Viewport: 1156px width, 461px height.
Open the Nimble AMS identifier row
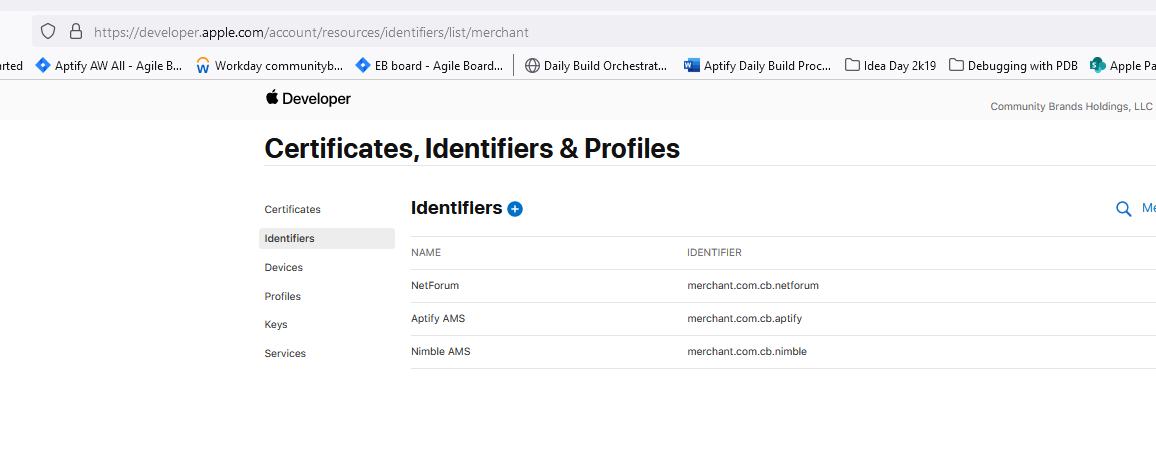click(783, 352)
